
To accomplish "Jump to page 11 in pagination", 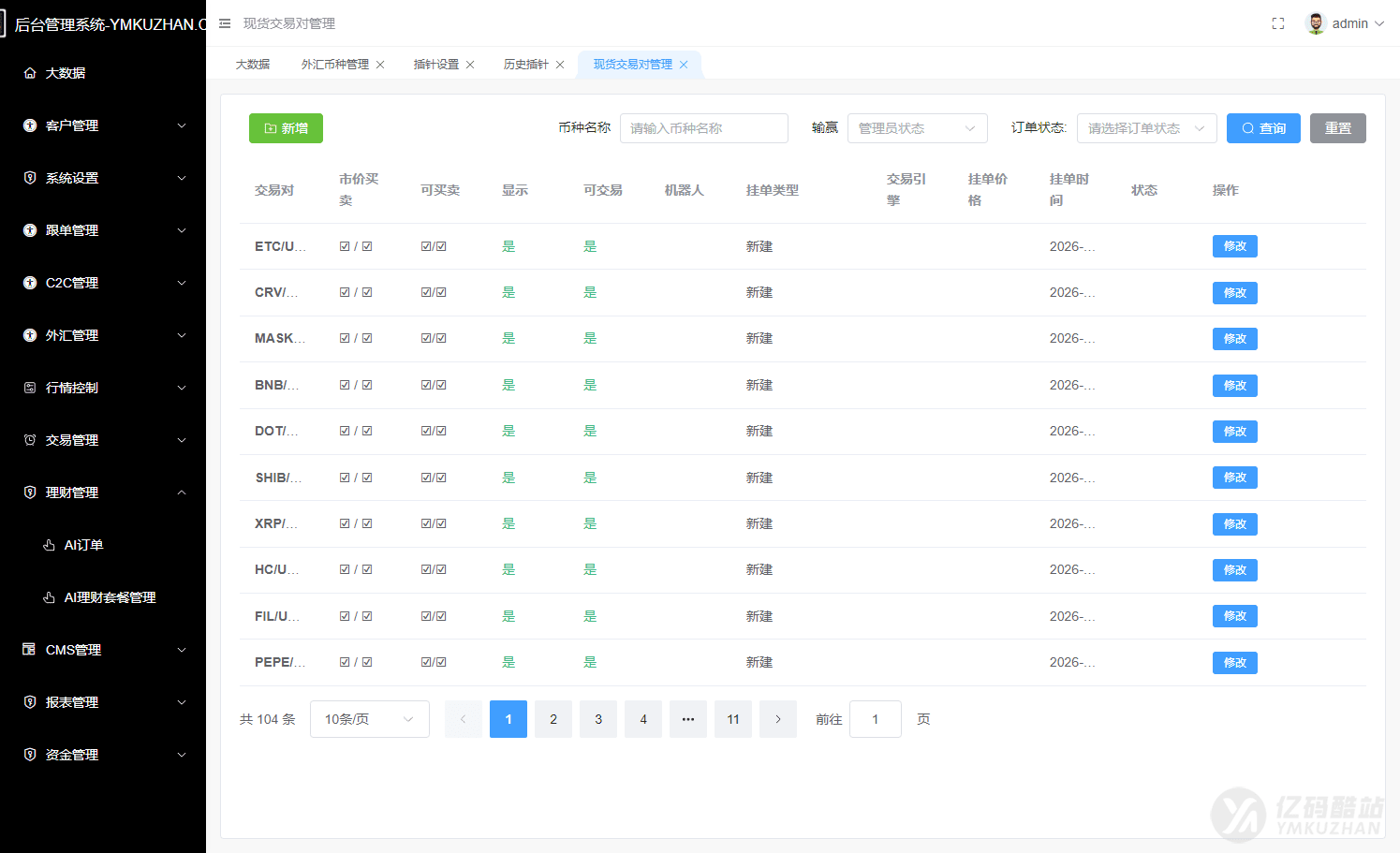I will pyautogui.click(x=733, y=719).
